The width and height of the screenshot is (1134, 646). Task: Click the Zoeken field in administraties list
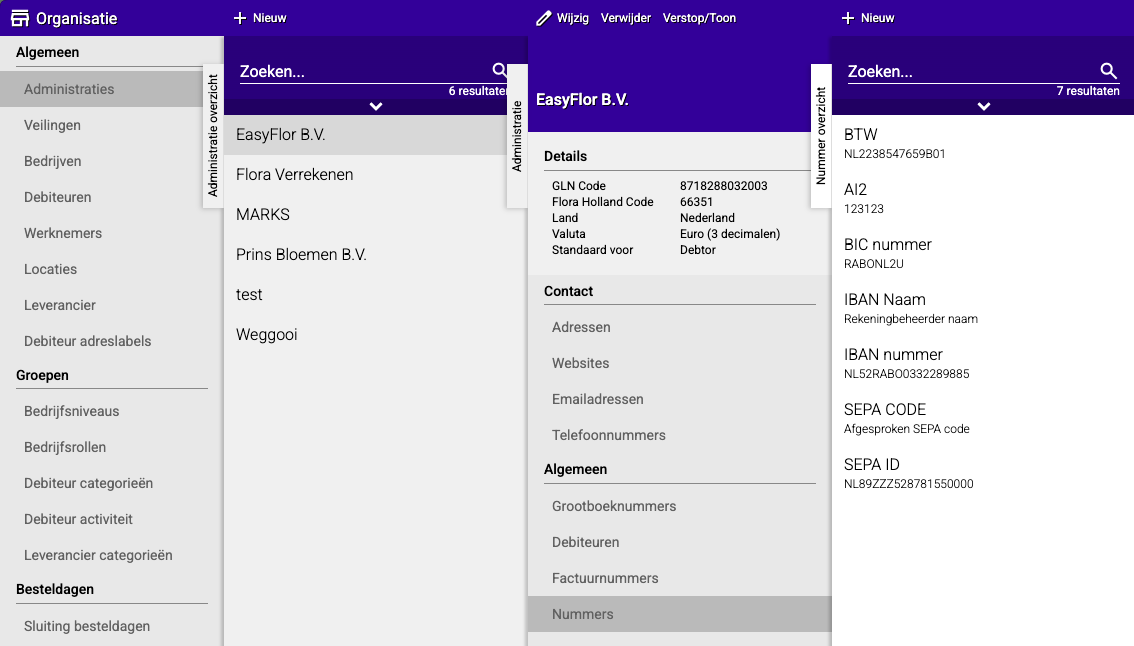pyautogui.click(x=365, y=72)
